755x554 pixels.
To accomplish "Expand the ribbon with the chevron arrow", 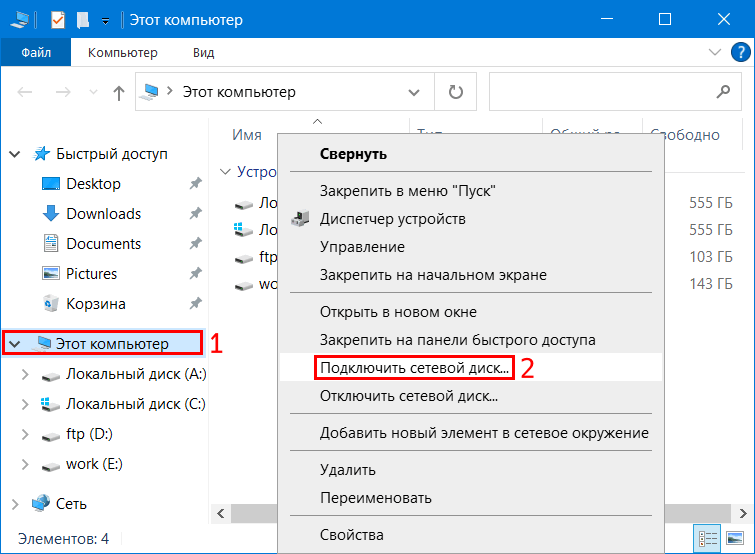I will point(714,52).
